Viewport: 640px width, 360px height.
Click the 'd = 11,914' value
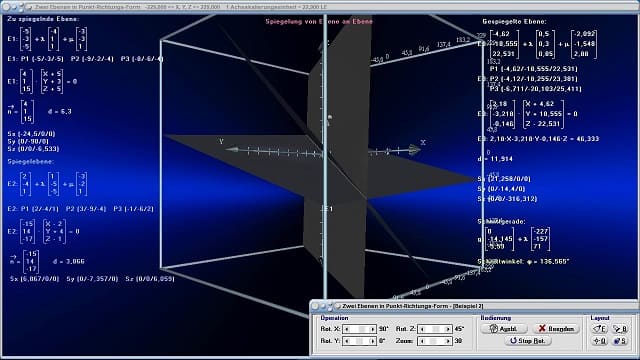[495, 159]
